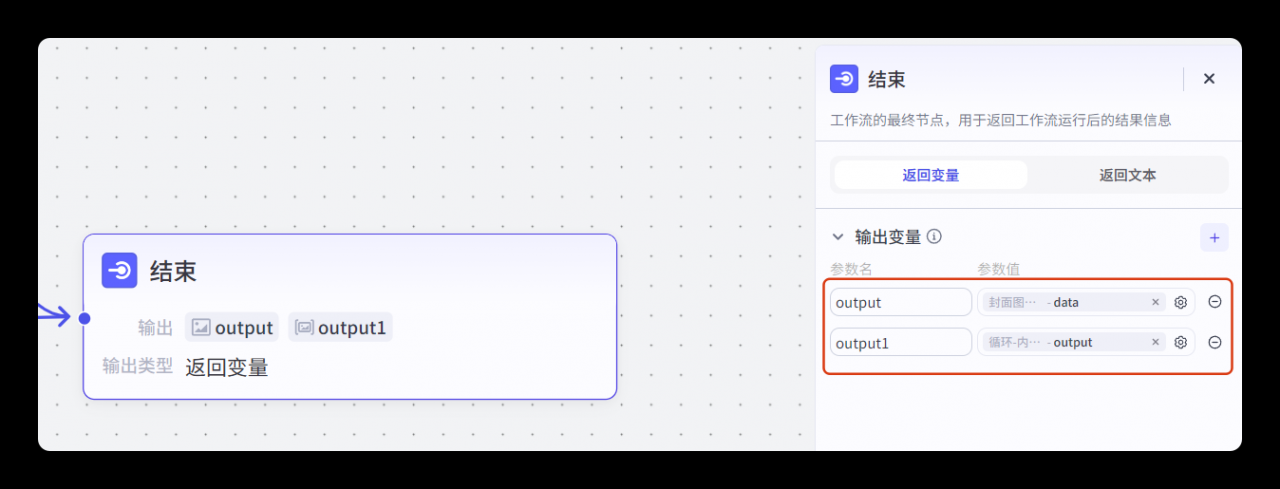This screenshot has width=1280, height=489.
Task: Click the End node icon in panel header
Action: (x=845, y=79)
